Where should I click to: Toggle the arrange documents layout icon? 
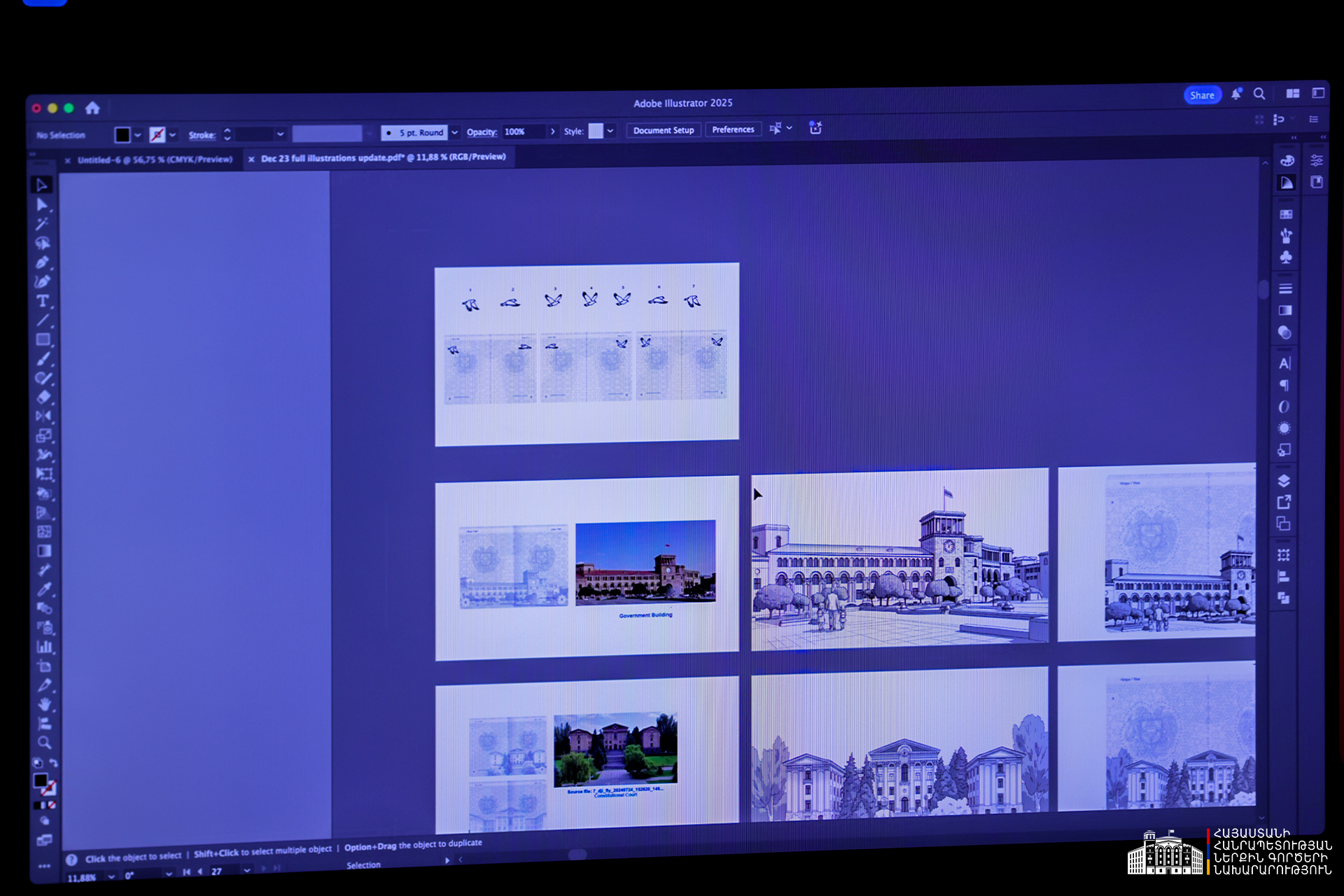tap(1293, 94)
